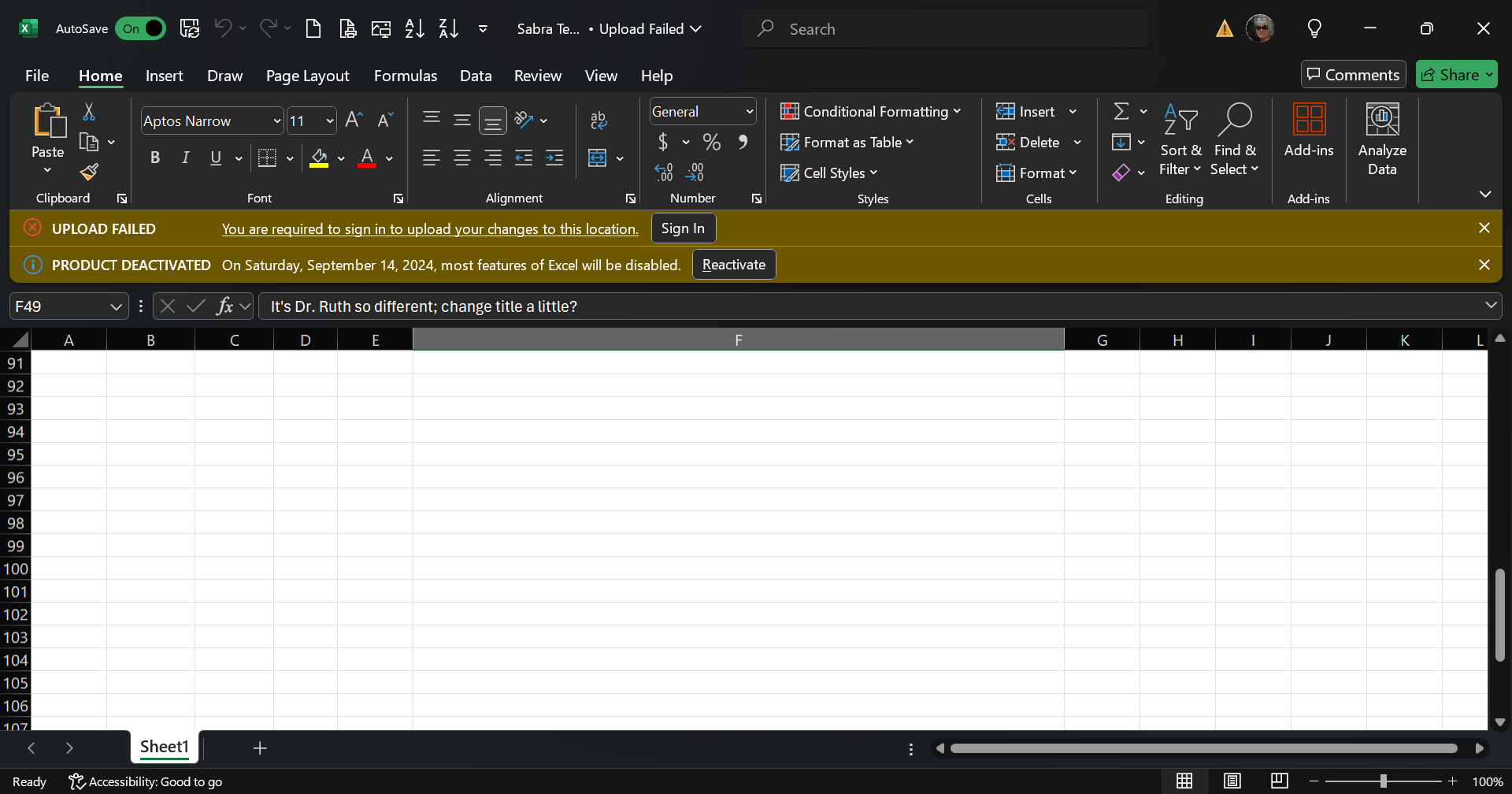Click the zoom slider handle
The width and height of the screenshot is (1512, 794).
pos(1383,781)
